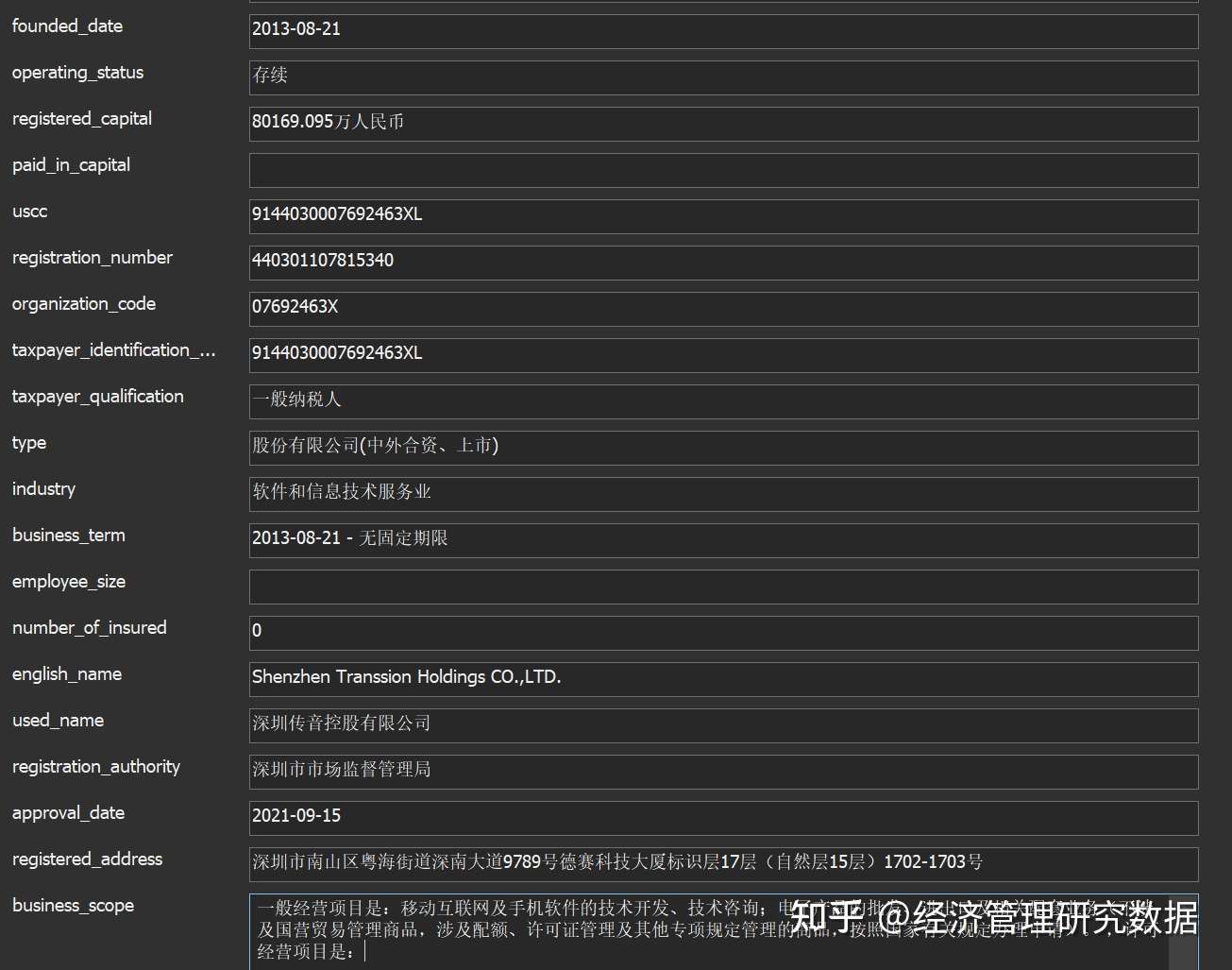Select the registration_authority input box
Viewport: 1232px width, 970px height.
pos(723,771)
